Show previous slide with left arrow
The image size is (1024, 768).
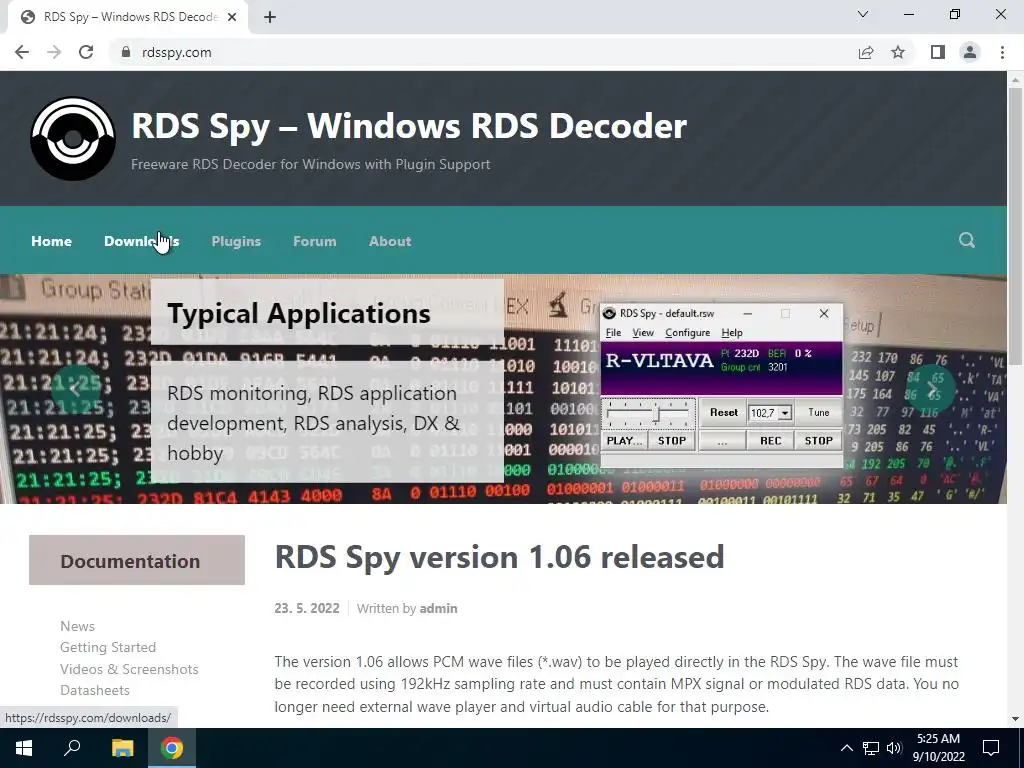point(76,390)
